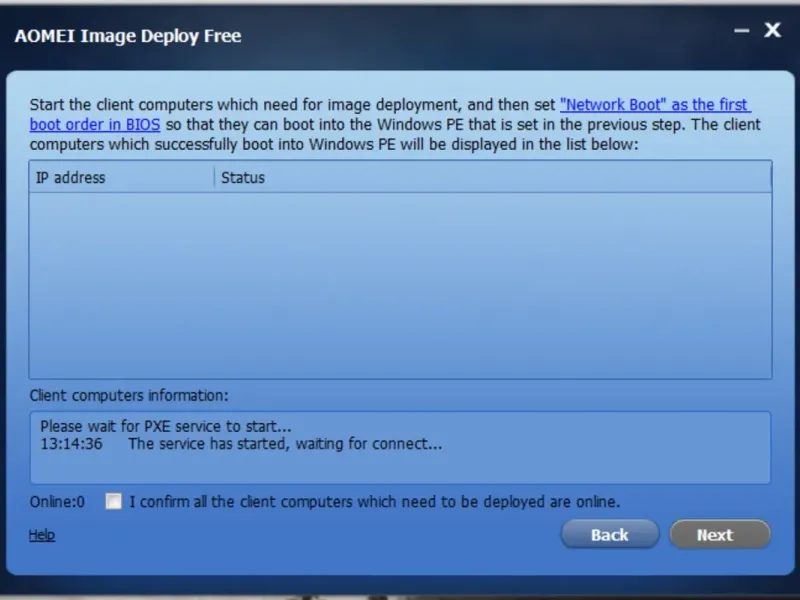Close the AOMEI Image Deploy window
This screenshot has height=600, width=800.
(772, 30)
